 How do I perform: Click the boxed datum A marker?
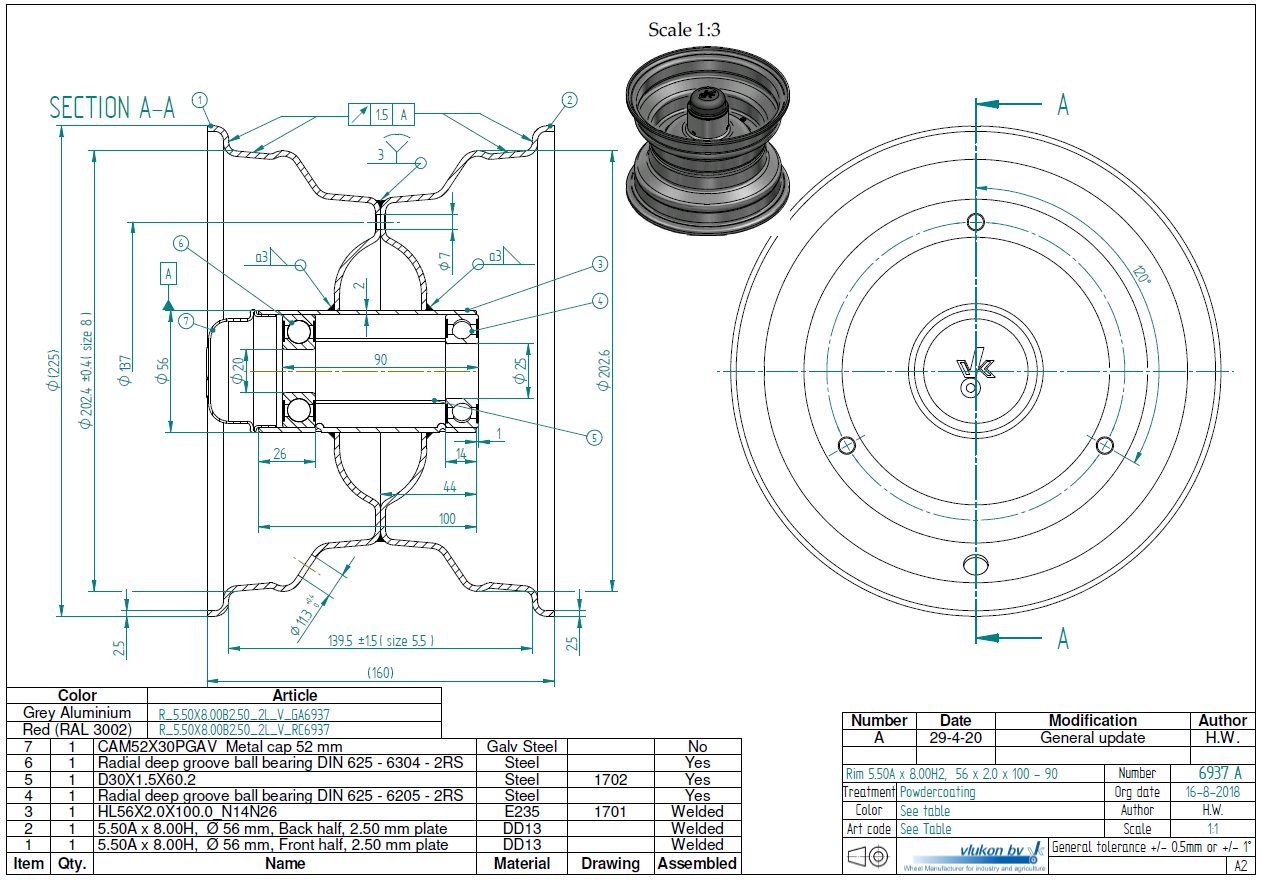pos(168,273)
